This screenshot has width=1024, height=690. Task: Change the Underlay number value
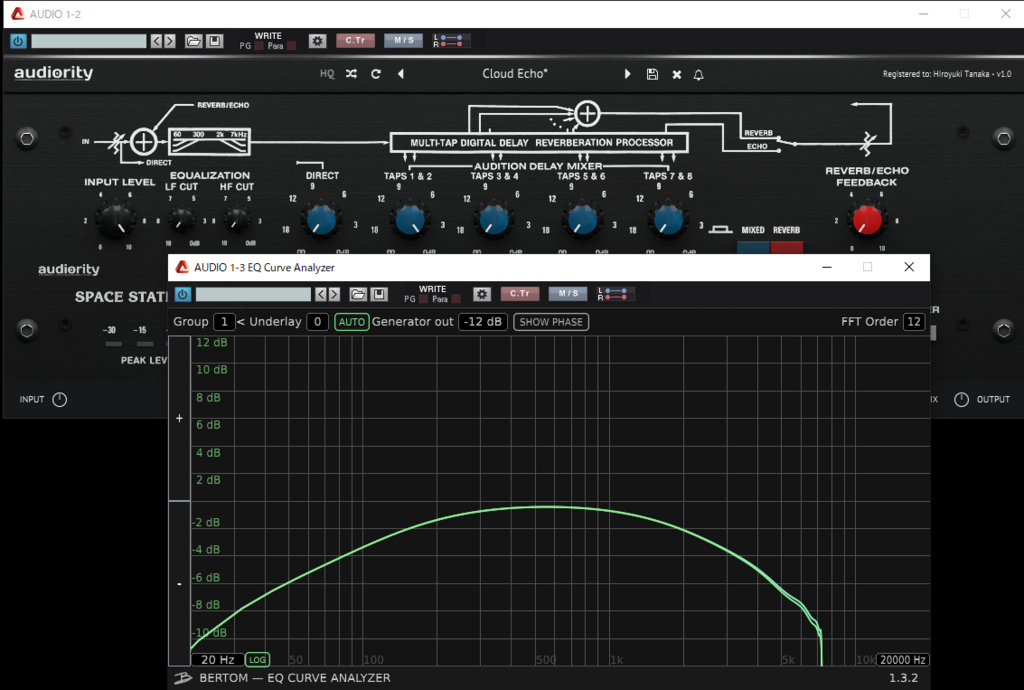[317, 322]
